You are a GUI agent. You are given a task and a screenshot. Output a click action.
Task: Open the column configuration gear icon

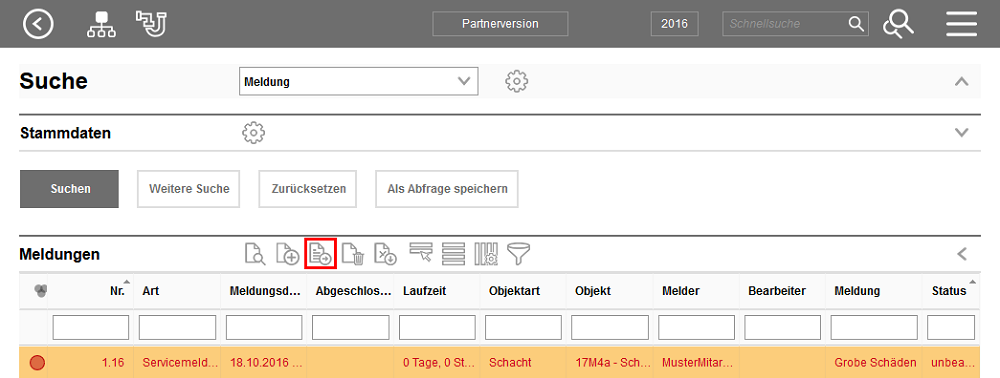[x=486, y=254]
